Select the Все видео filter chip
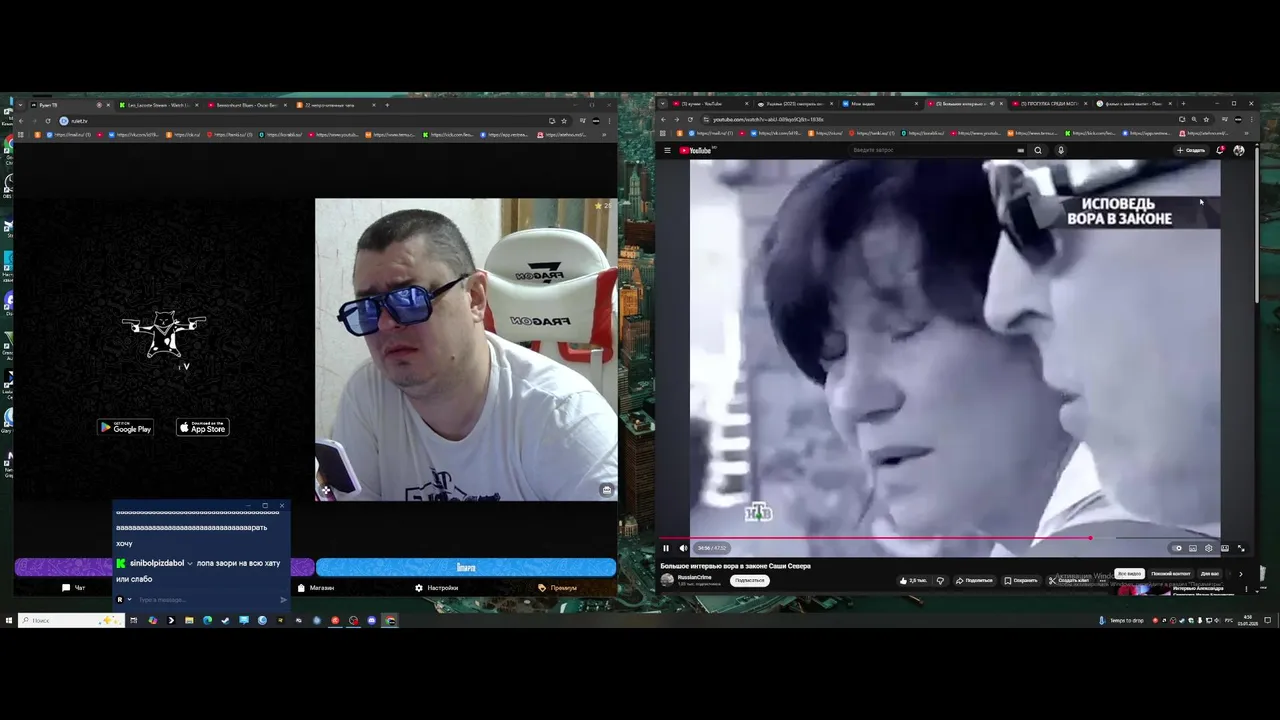This screenshot has width=1280, height=720. 1129,574
